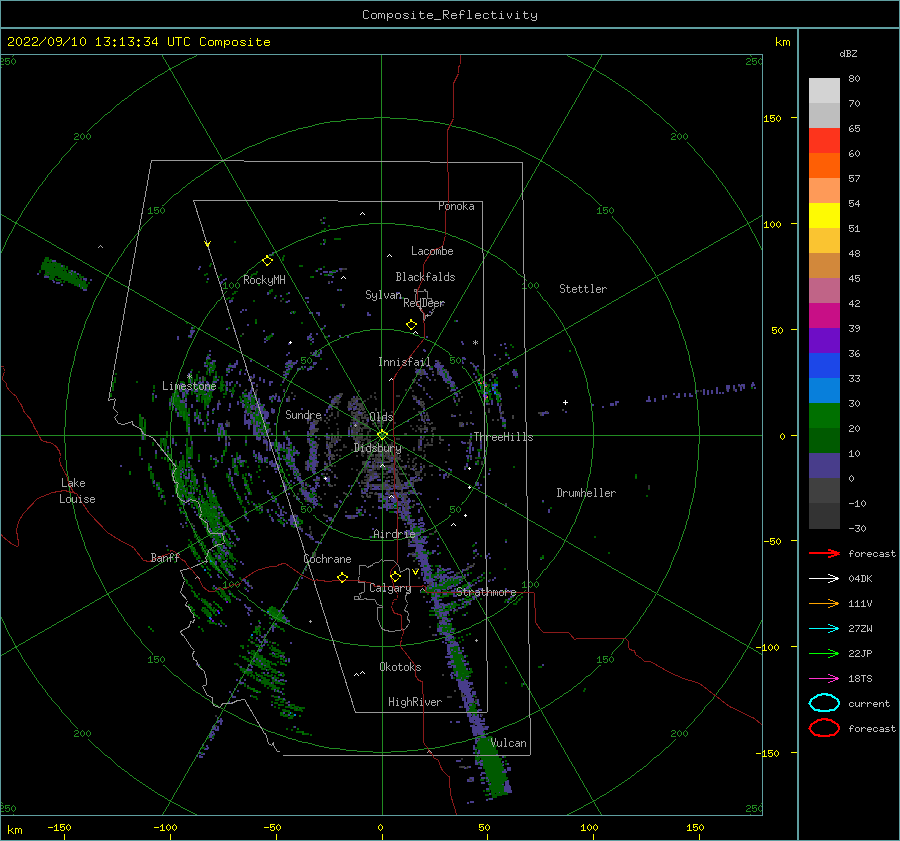This screenshot has height=841, width=900.
Task: Click the cyan 27ZW arrow icon
Action: click(824, 629)
